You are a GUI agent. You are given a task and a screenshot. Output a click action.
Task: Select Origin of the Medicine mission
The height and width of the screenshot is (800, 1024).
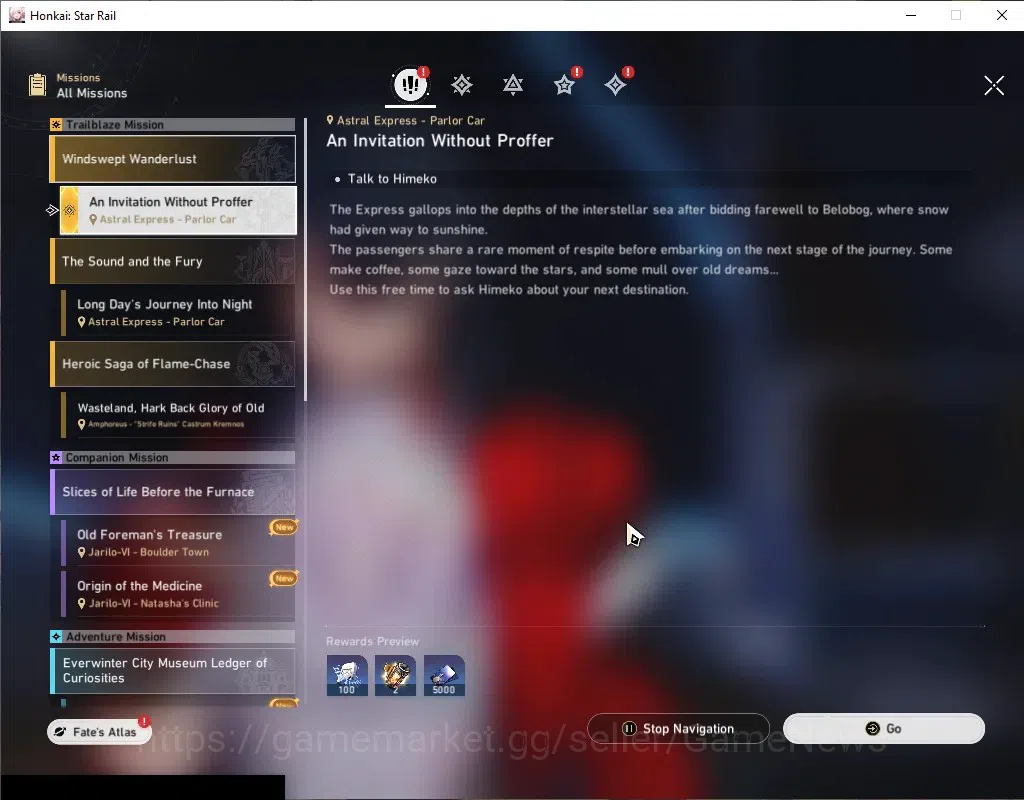click(x=178, y=594)
